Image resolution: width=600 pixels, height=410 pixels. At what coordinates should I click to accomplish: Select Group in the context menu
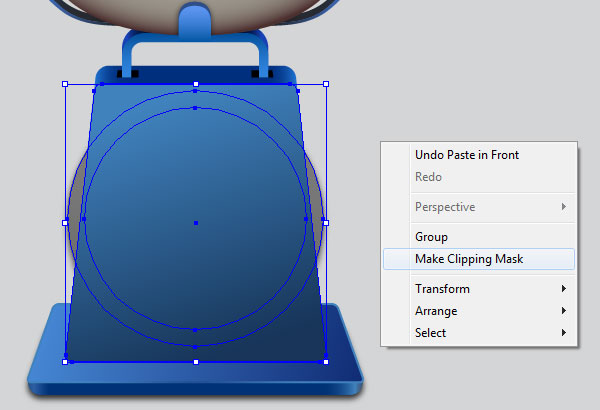tap(431, 237)
